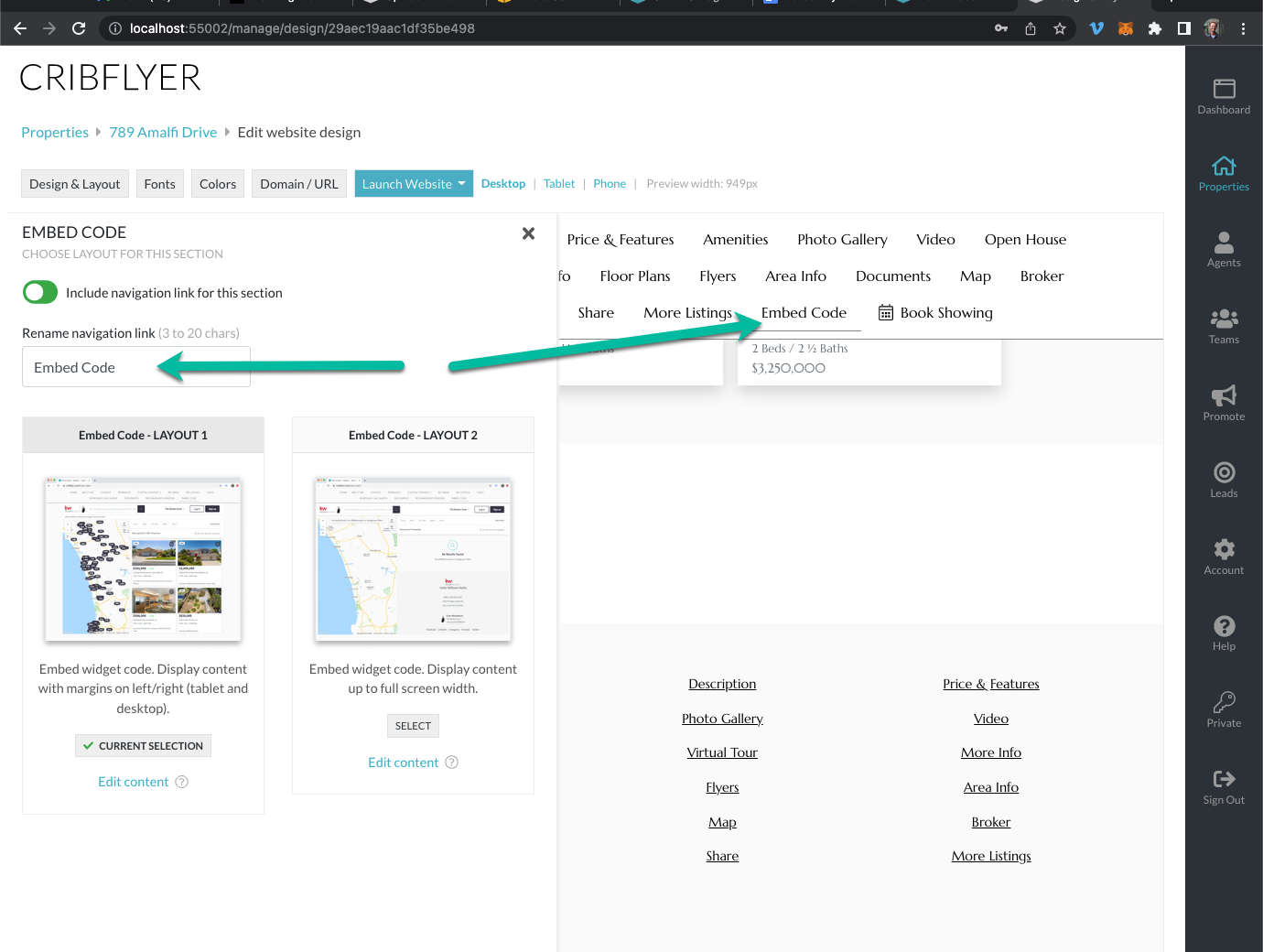Open the password key icon in address bar
Image resolution: width=1263 pixels, height=952 pixels.
click(1001, 28)
